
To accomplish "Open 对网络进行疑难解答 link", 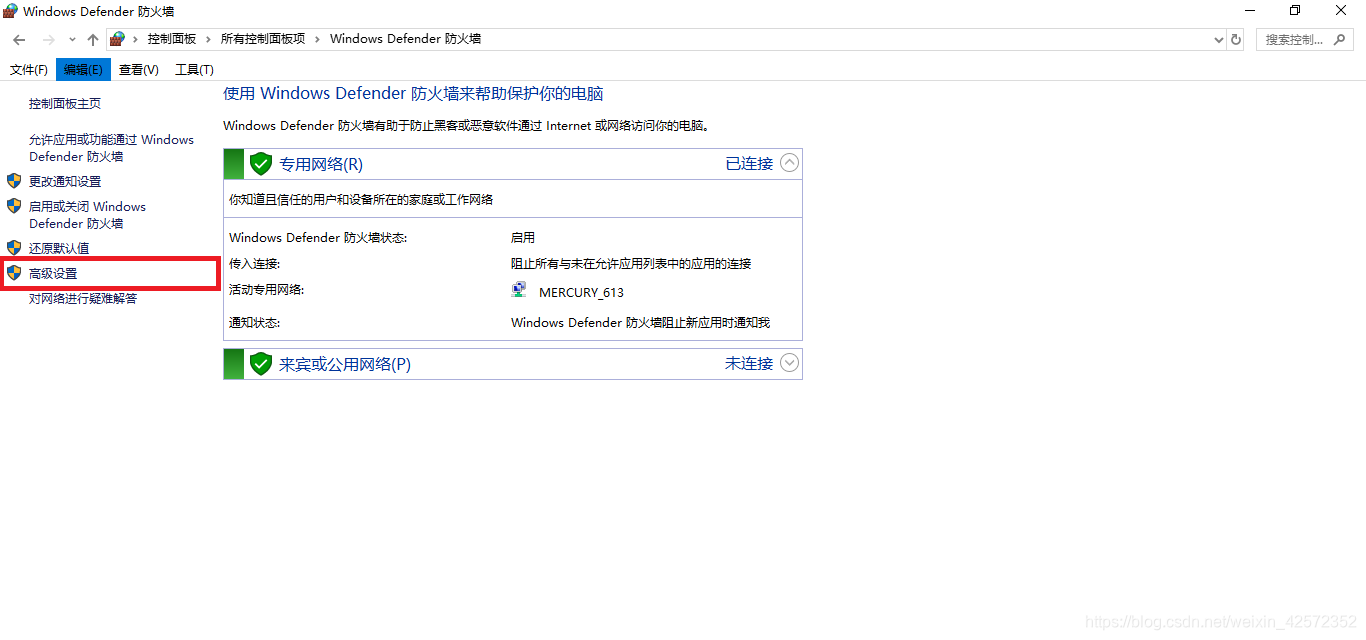I will pyautogui.click(x=83, y=299).
